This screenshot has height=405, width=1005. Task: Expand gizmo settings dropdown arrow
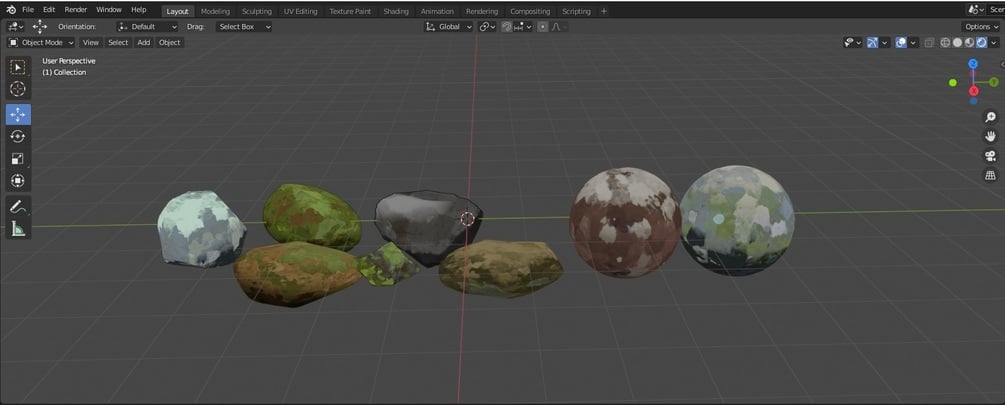click(x=885, y=43)
